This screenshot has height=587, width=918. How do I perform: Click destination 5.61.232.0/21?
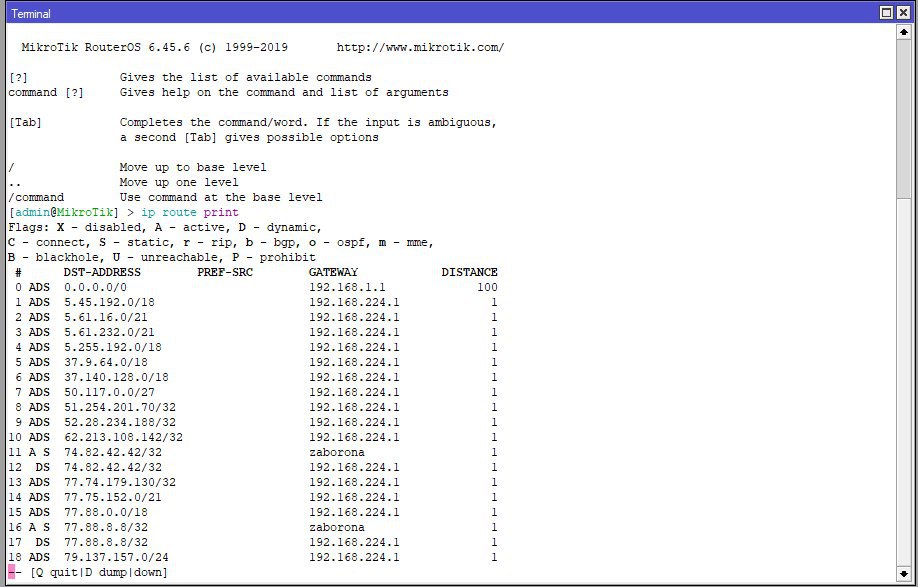click(109, 332)
